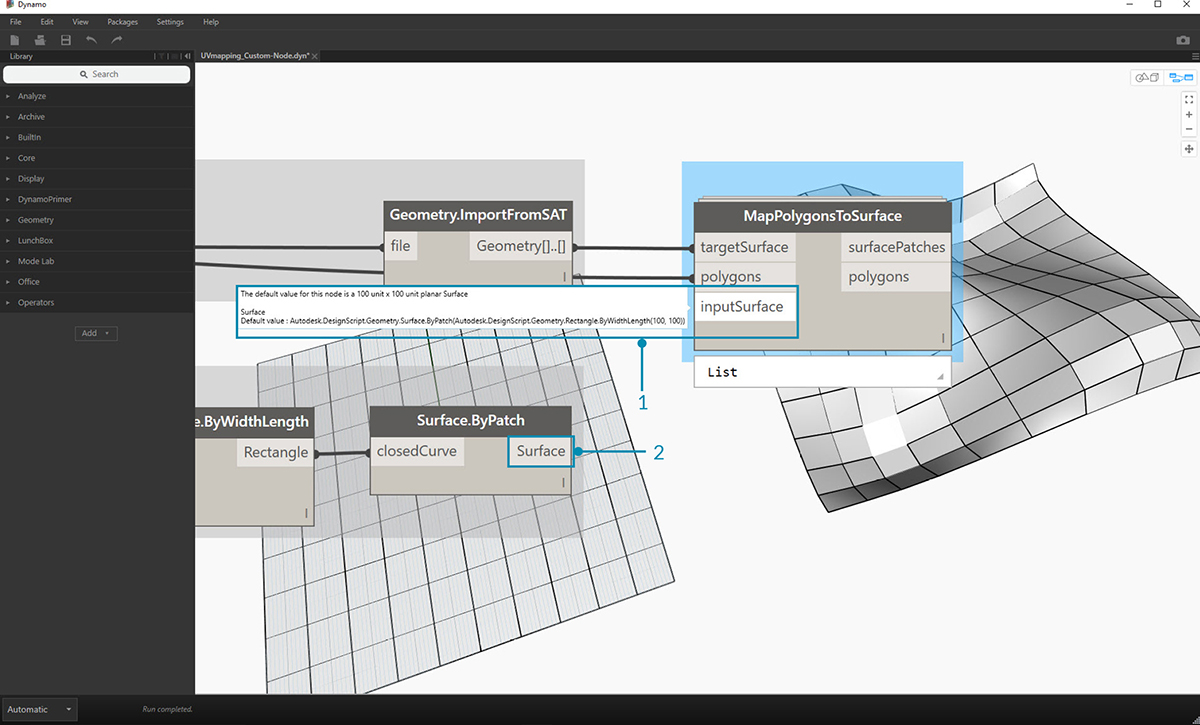Zoom in with the plus icon

tap(1189, 115)
